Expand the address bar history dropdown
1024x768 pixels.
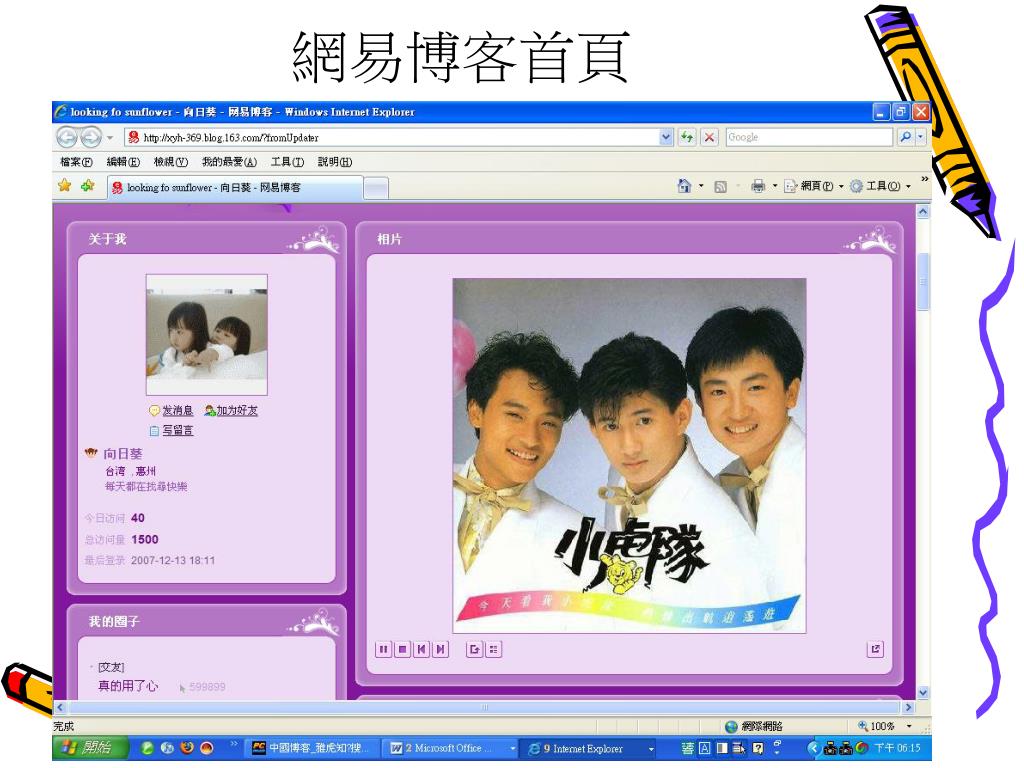pyautogui.click(x=665, y=137)
